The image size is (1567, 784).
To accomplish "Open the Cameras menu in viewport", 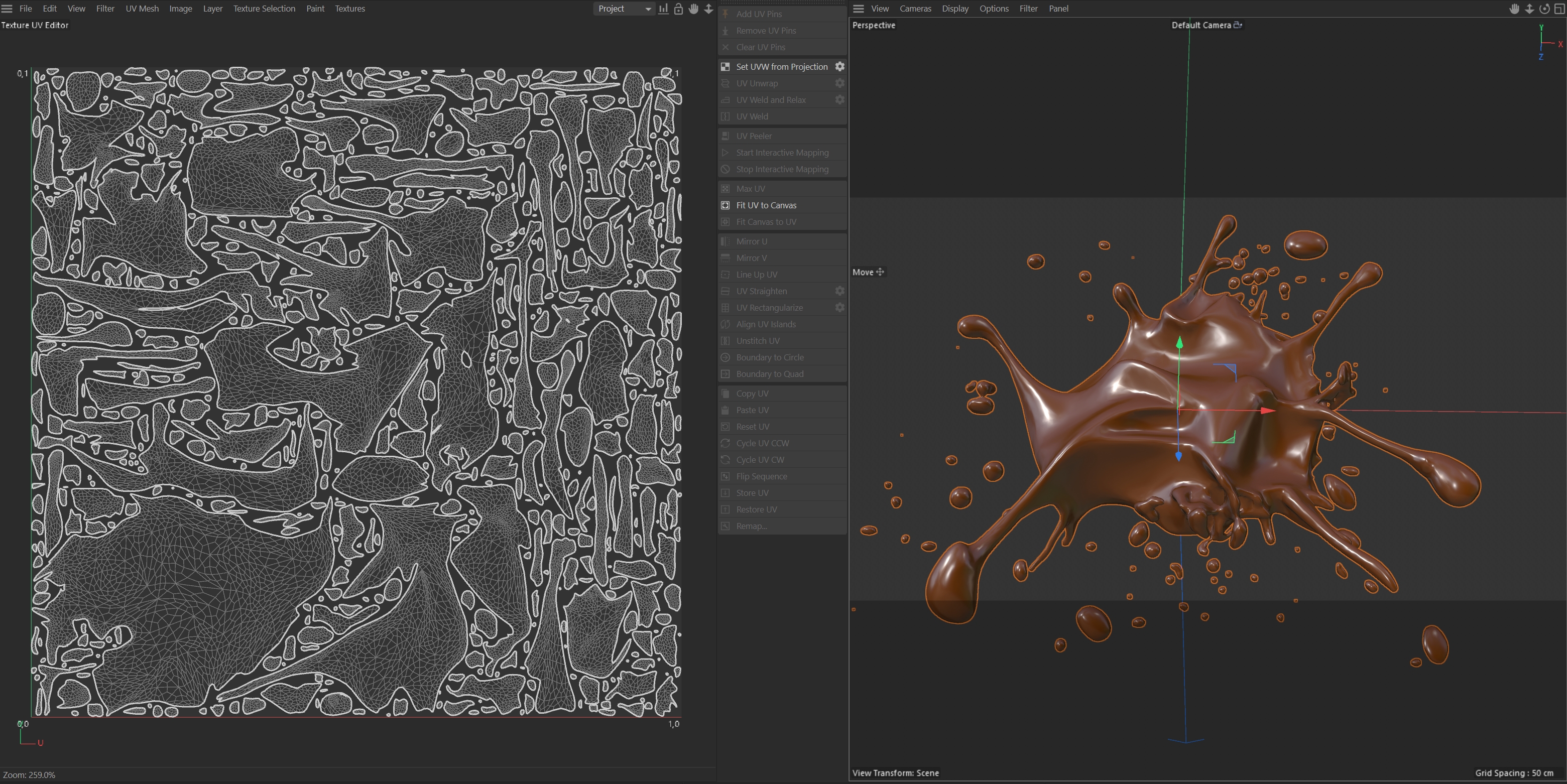I will pos(915,9).
